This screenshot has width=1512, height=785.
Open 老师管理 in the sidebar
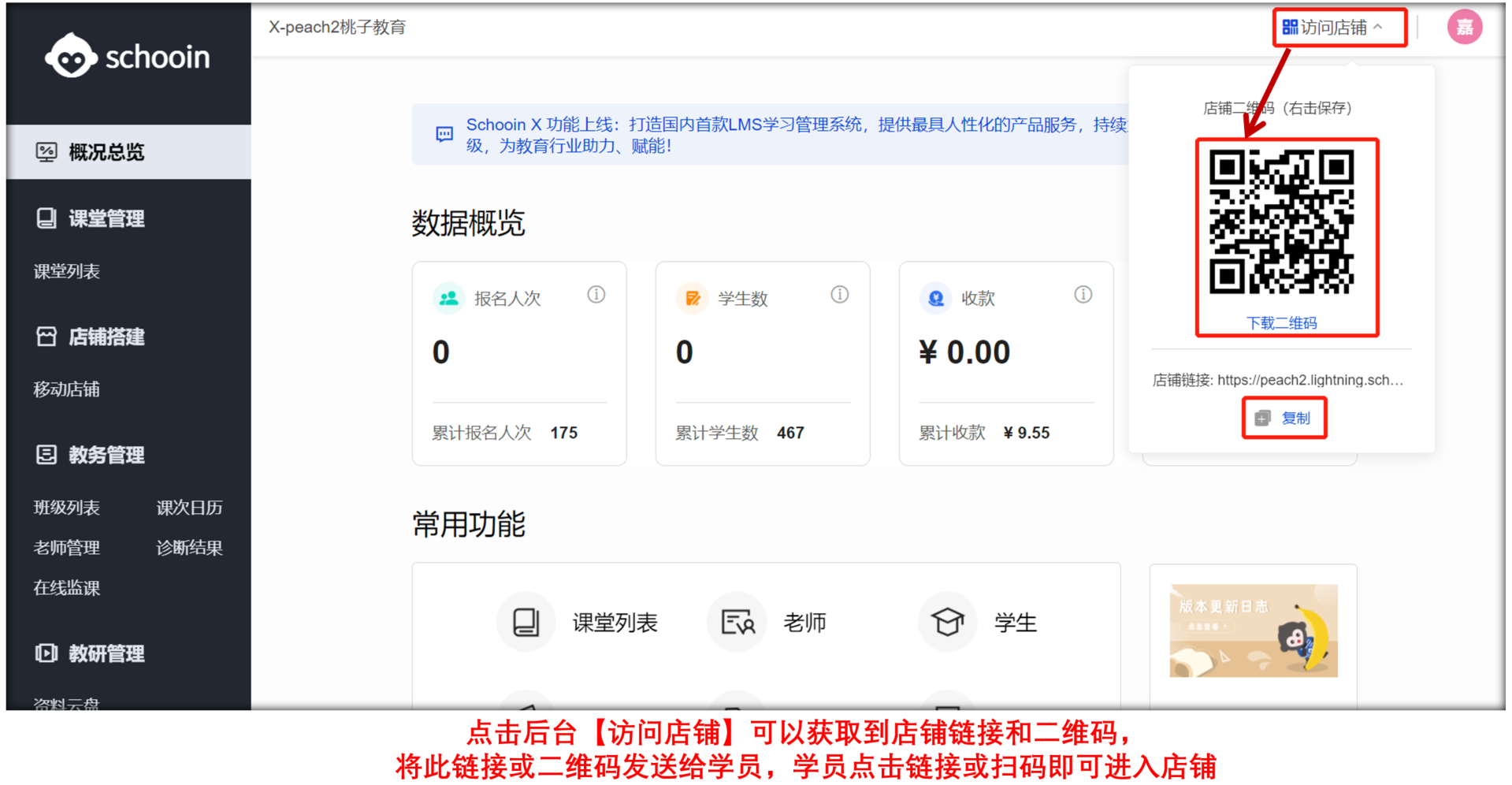tap(67, 548)
